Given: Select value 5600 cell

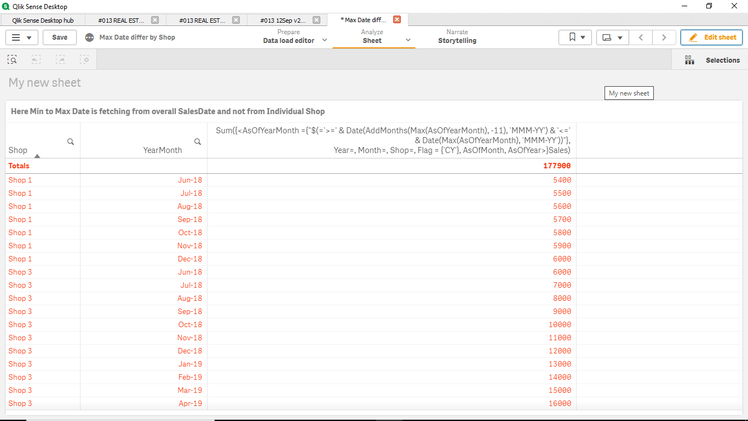Looking at the screenshot, I should click(x=562, y=206).
